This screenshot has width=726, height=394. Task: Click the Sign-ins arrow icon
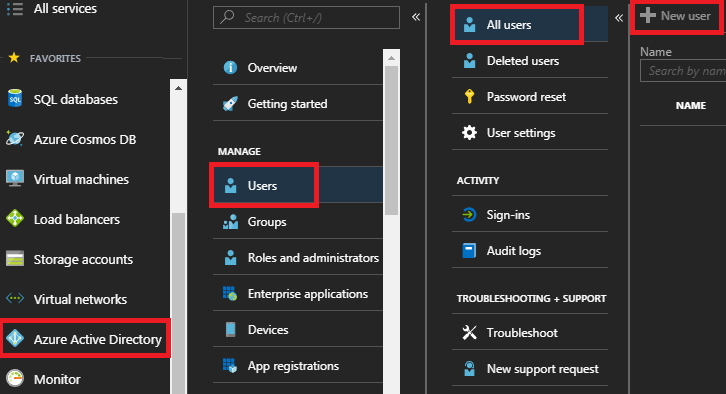click(x=469, y=215)
